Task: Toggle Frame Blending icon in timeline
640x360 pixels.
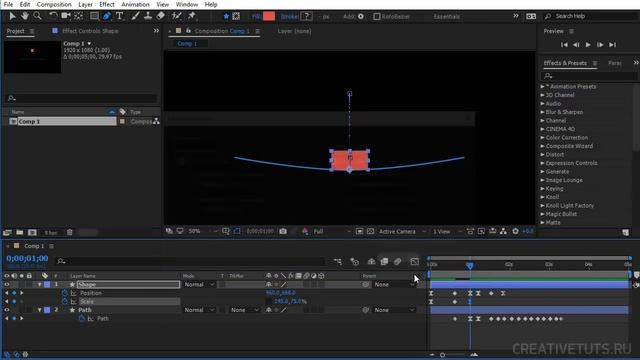Action: tap(384, 262)
